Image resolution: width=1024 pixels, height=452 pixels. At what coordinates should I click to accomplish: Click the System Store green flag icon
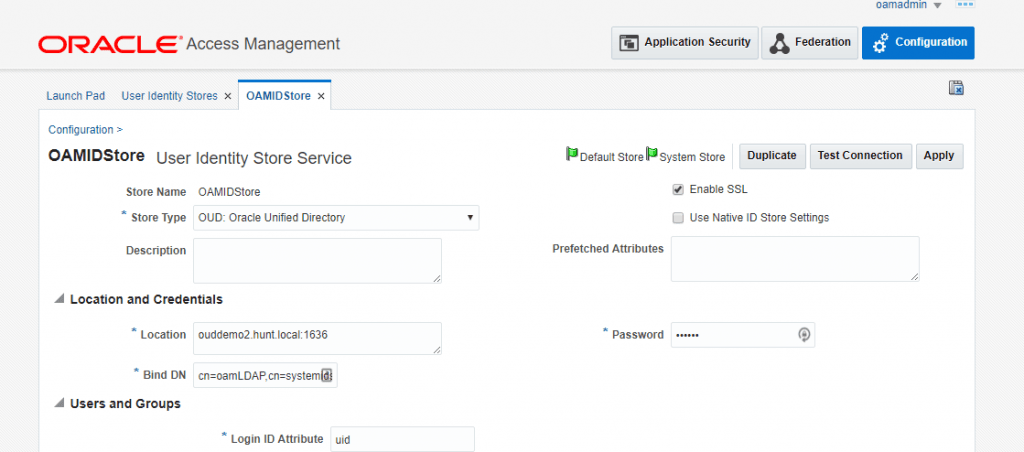click(x=652, y=155)
